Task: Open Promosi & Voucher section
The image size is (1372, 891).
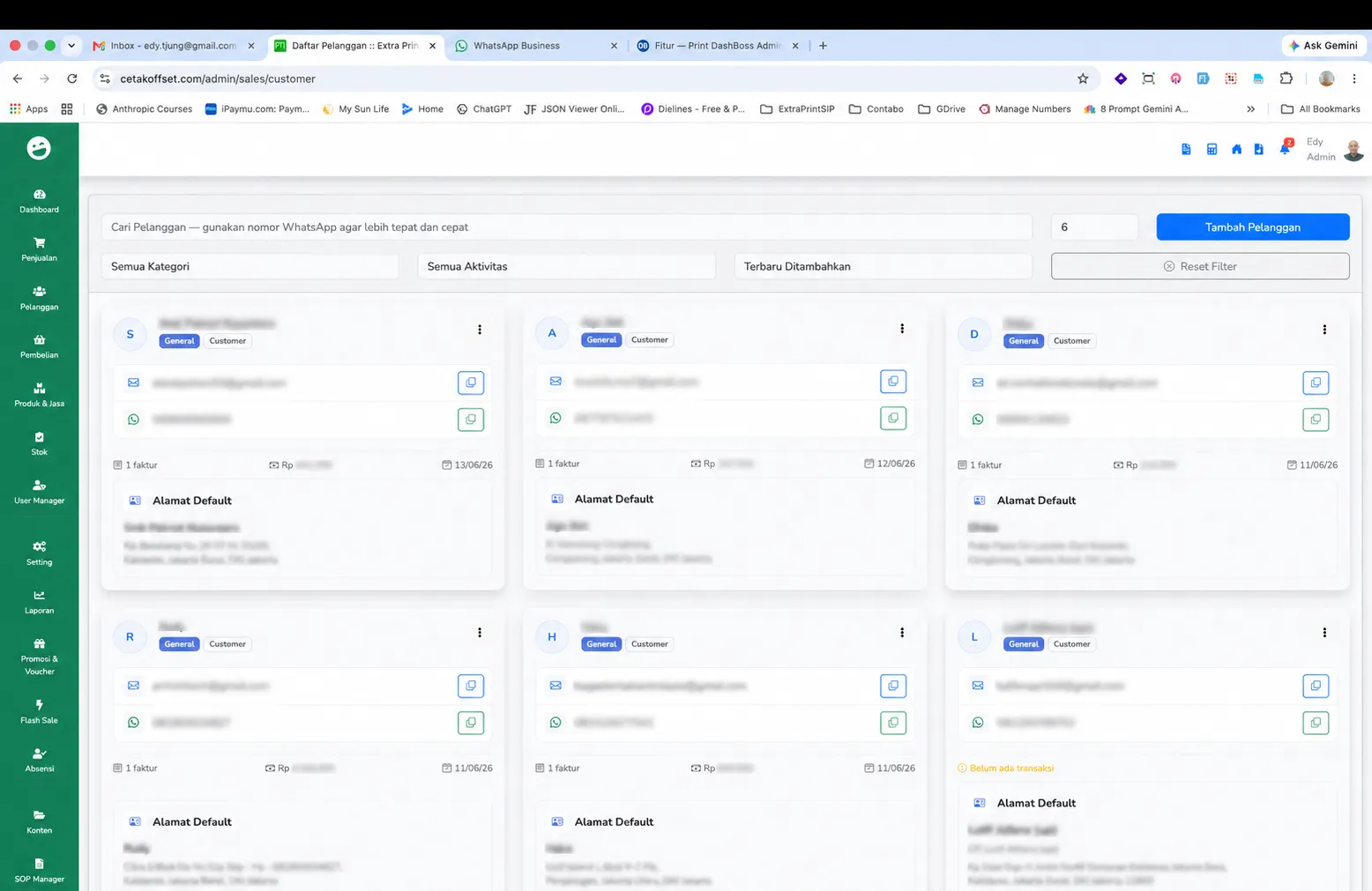Action: [x=39, y=657]
